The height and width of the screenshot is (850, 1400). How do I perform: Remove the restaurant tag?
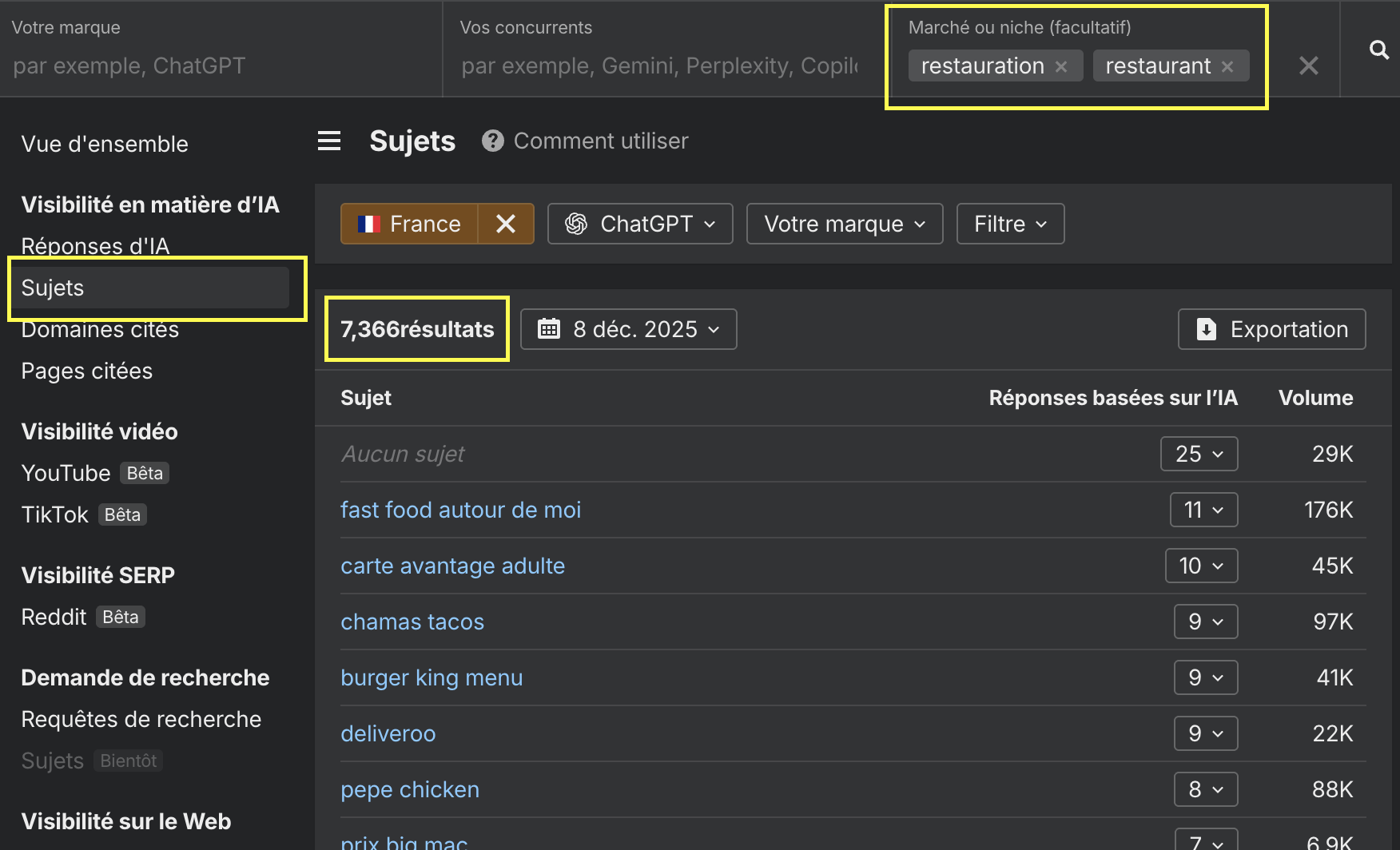[1227, 66]
